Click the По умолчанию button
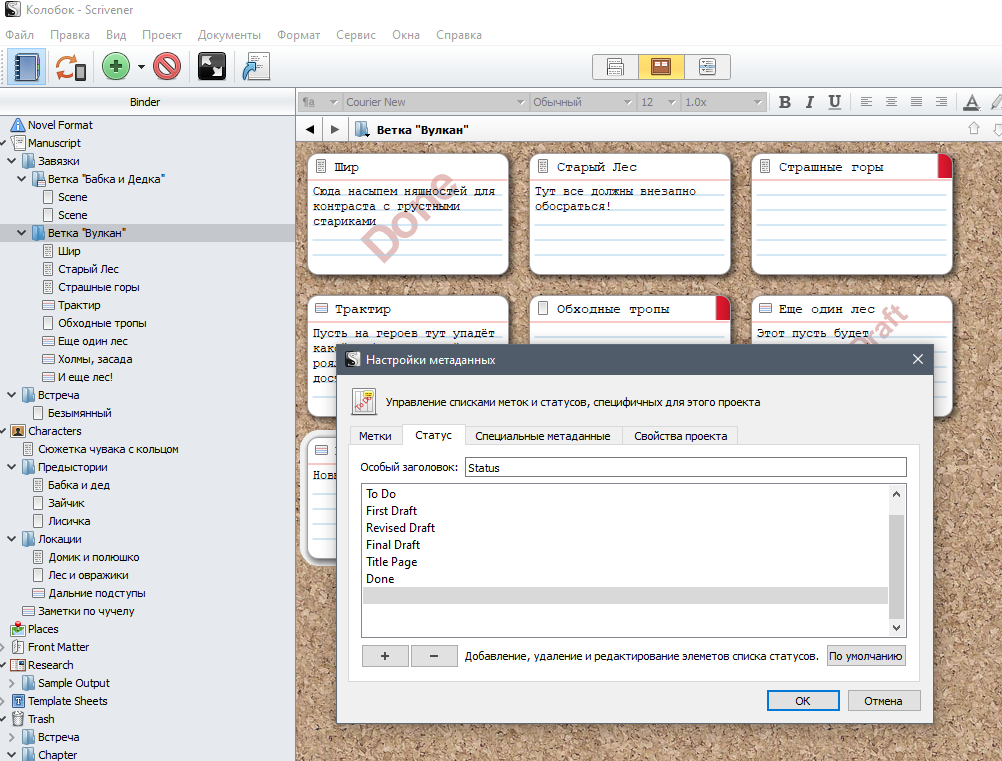The width and height of the screenshot is (1002, 761). coord(866,656)
